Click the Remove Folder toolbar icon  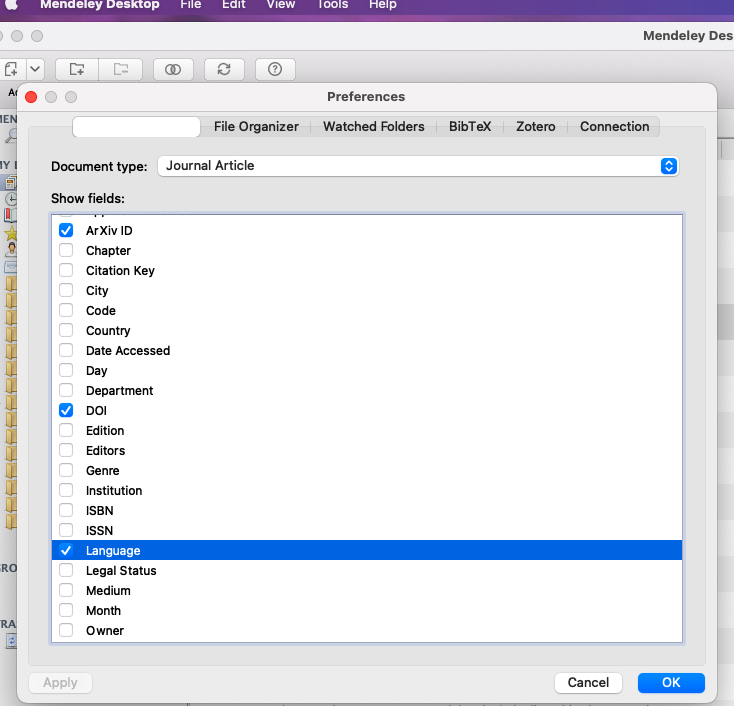click(x=121, y=69)
